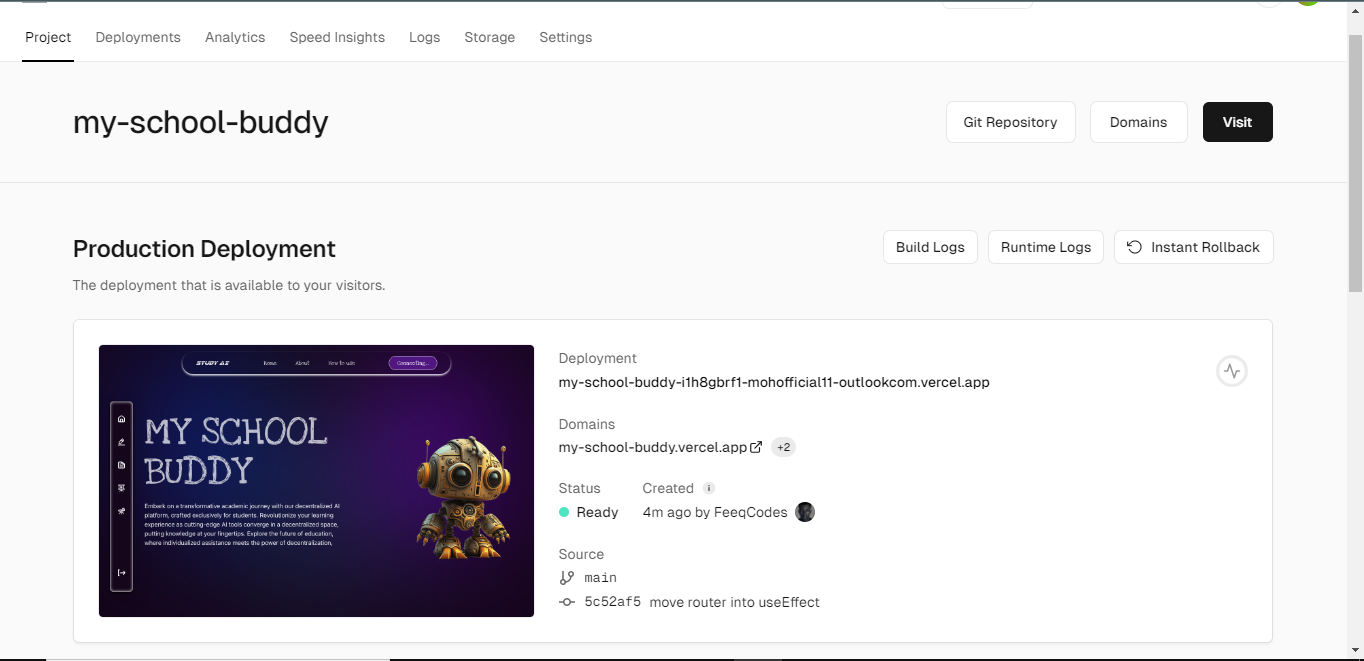Click the my-school-buddy project title

(x=201, y=122)
